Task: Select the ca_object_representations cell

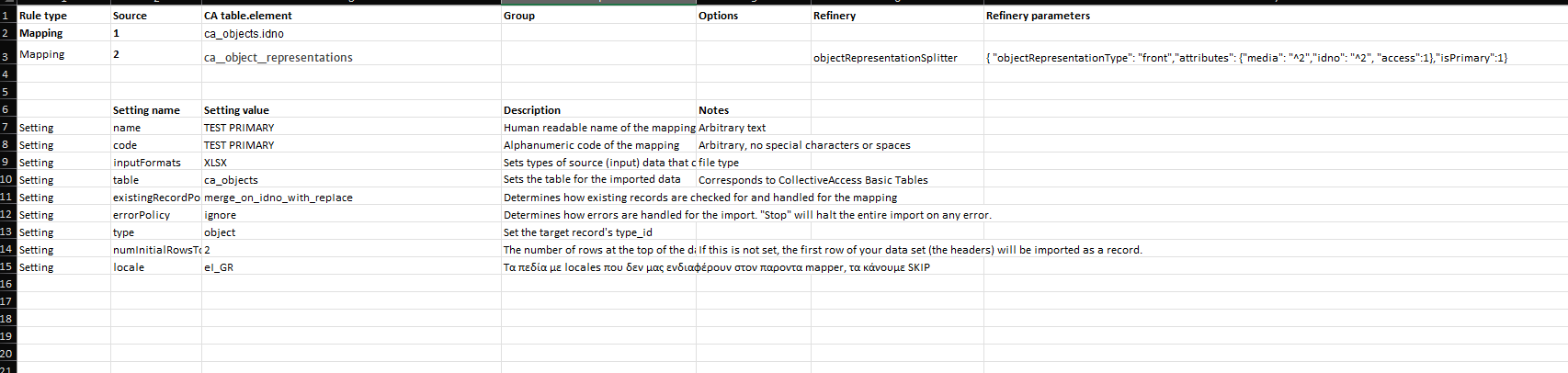Action: 278,57
